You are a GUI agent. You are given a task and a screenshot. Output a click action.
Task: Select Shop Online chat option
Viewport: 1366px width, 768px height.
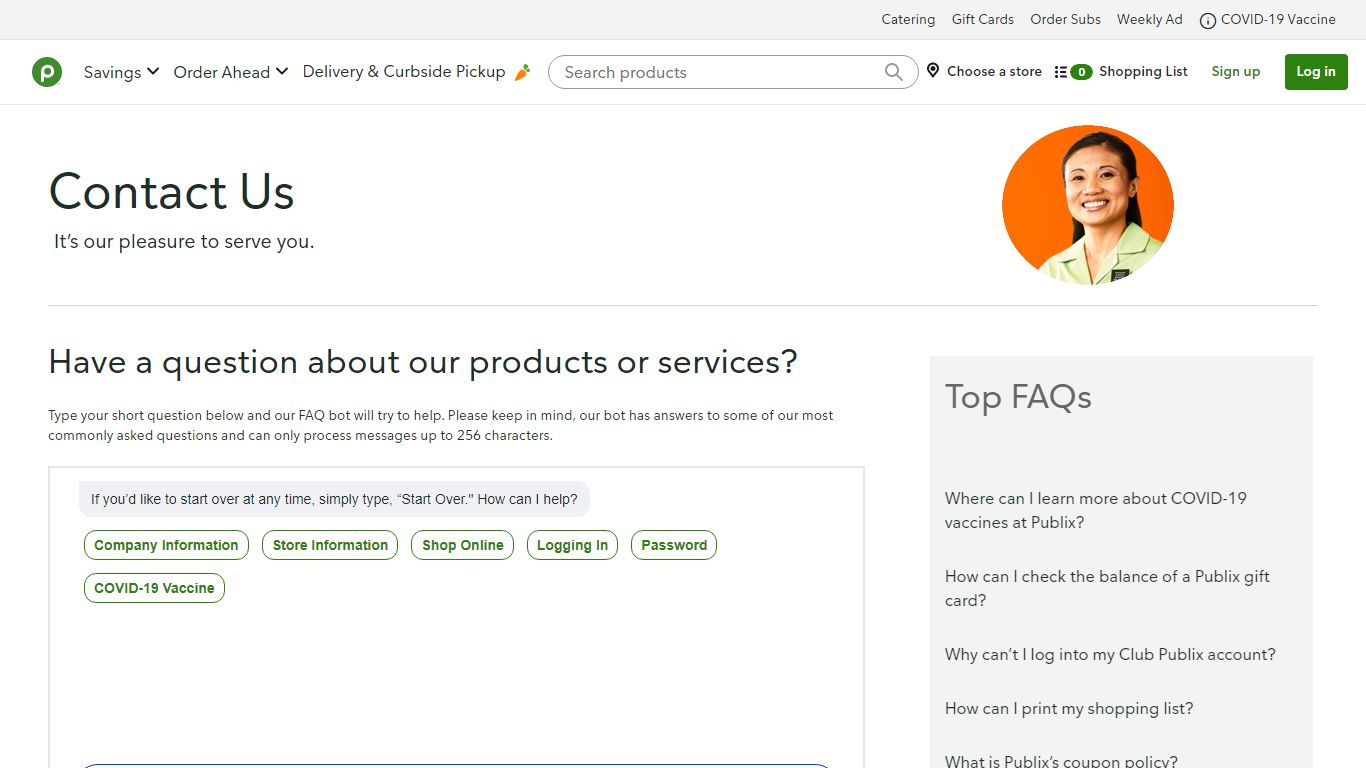(x=463, y=545)
